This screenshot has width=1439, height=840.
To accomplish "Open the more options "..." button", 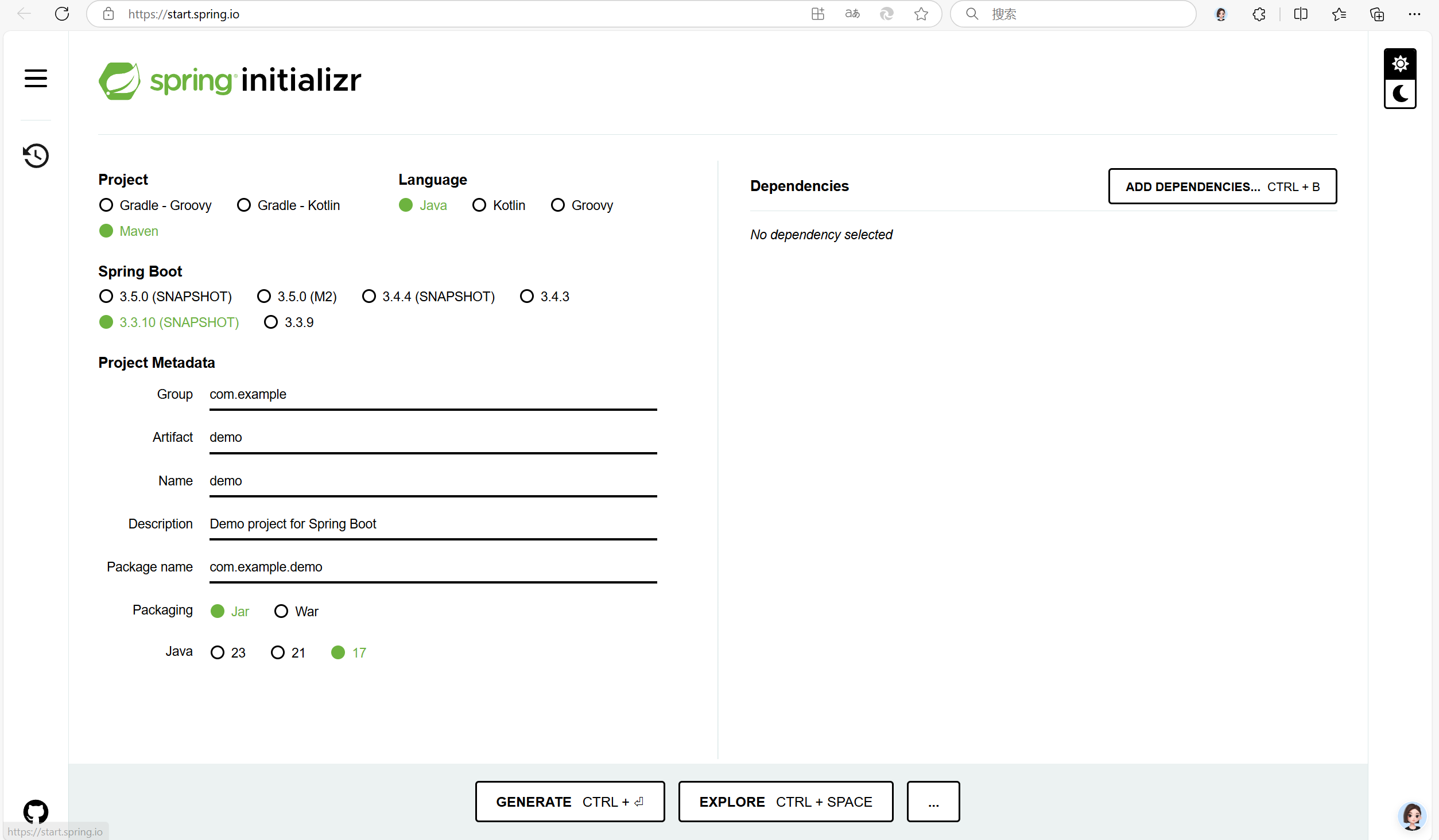I will point(933,802).
